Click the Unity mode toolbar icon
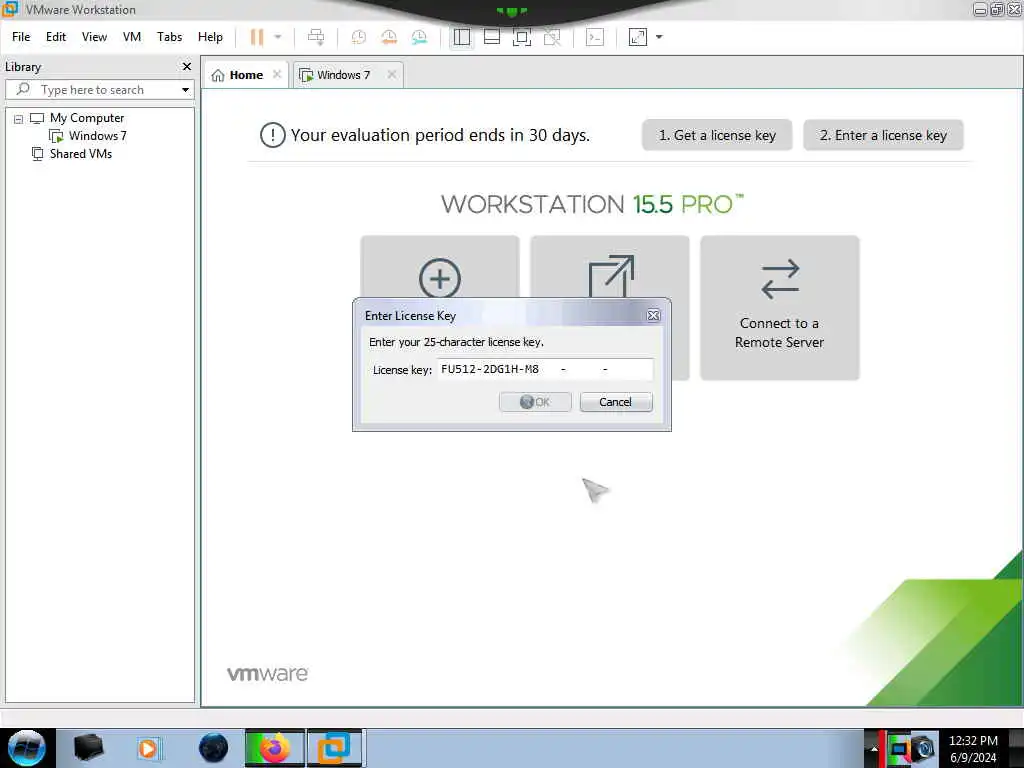This screenshot has width=1024, height=768. [552, 37]
